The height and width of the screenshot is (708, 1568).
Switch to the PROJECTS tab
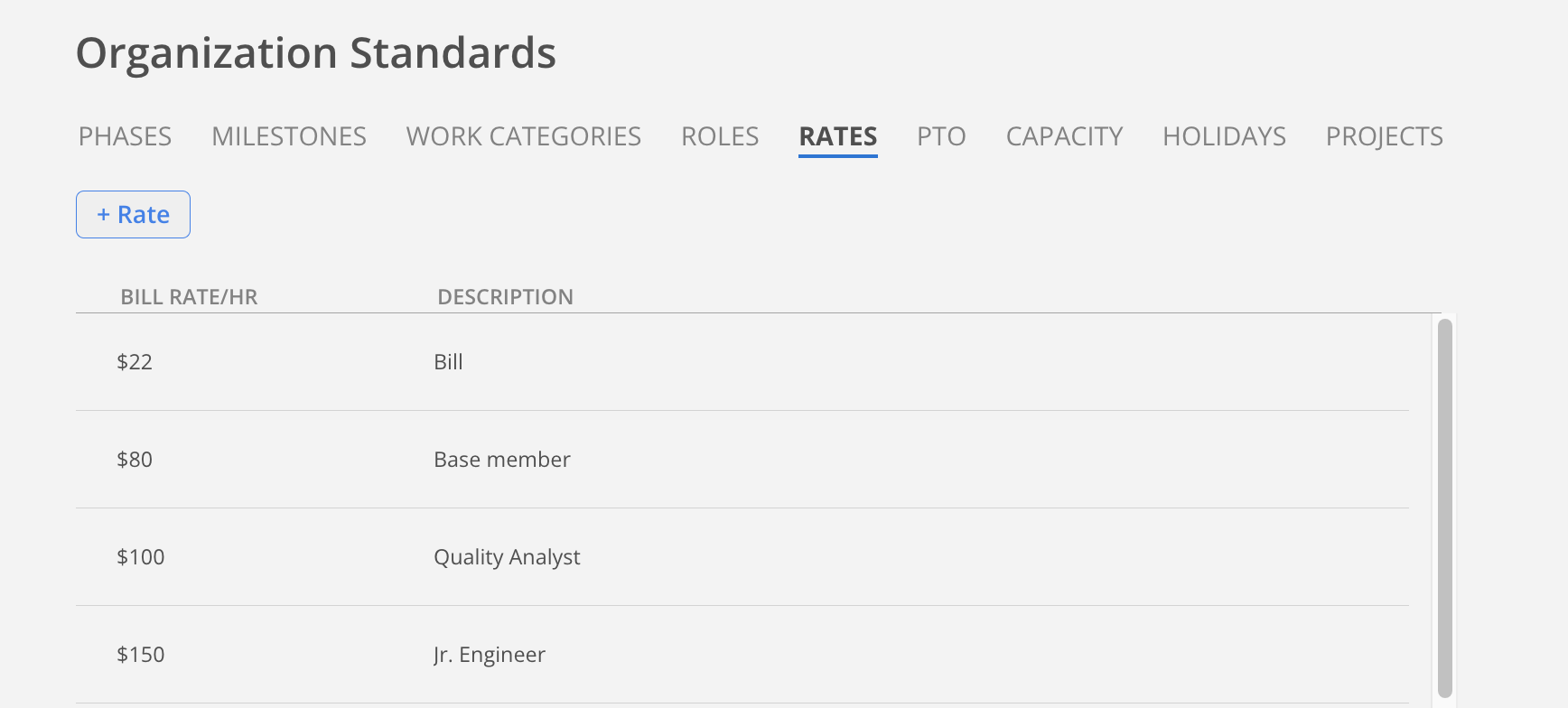coord(1384,136)
